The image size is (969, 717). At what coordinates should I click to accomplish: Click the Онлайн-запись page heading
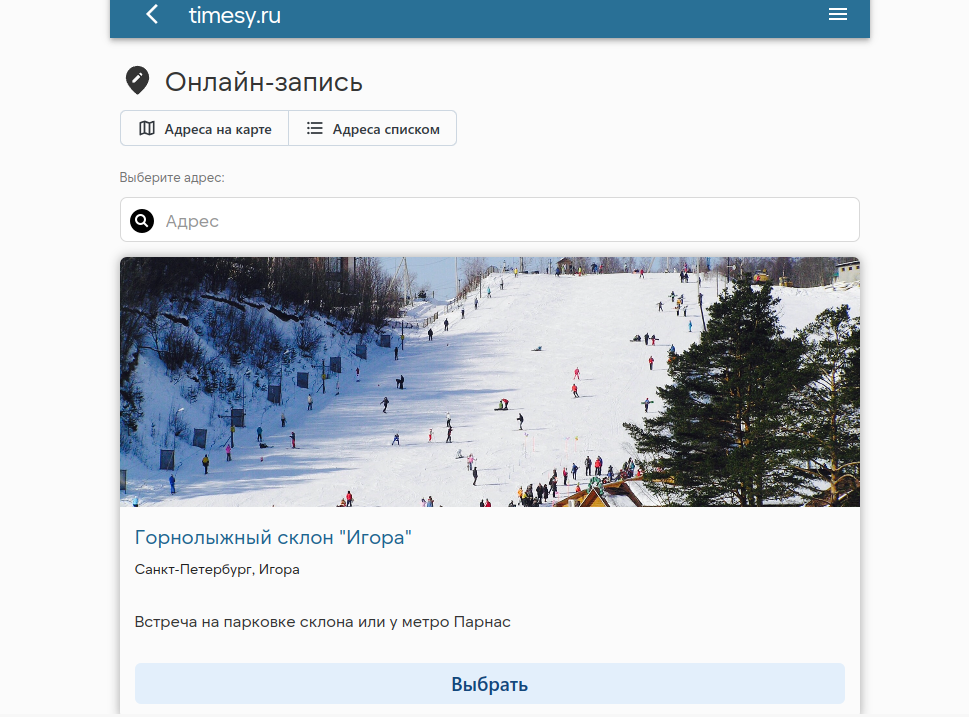point(263,82)
